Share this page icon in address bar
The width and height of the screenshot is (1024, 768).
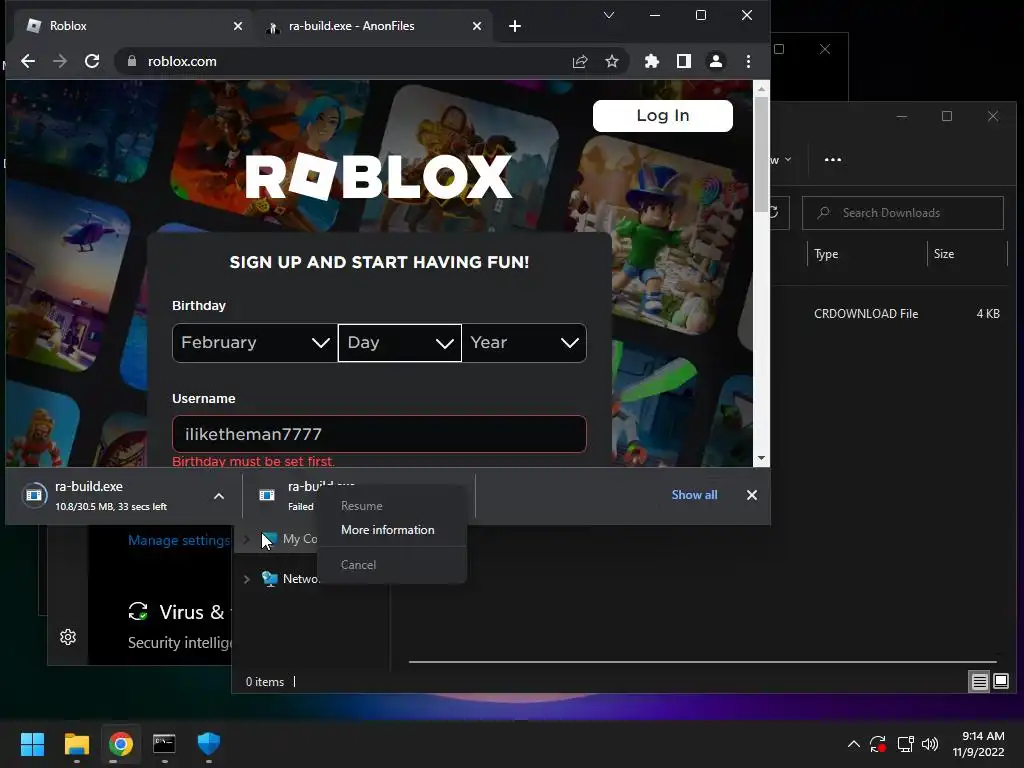click(x=580, y=61)
